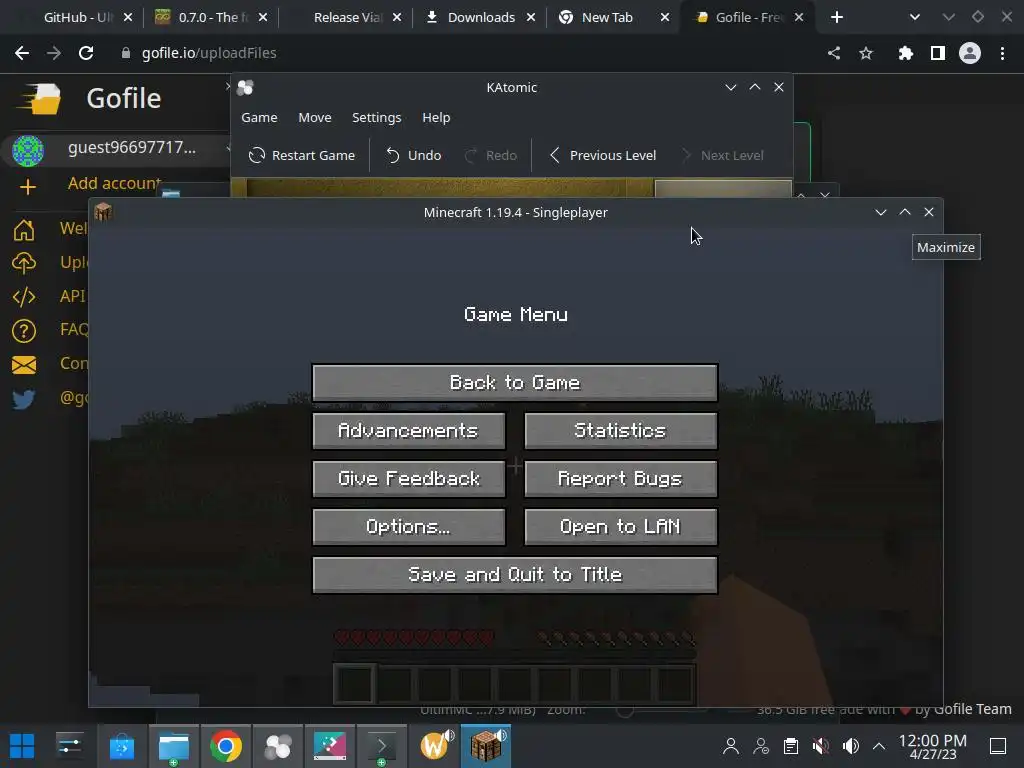Open Gofile contact envelope icon
1024x768 pixels.
click(x=24, y=364)
